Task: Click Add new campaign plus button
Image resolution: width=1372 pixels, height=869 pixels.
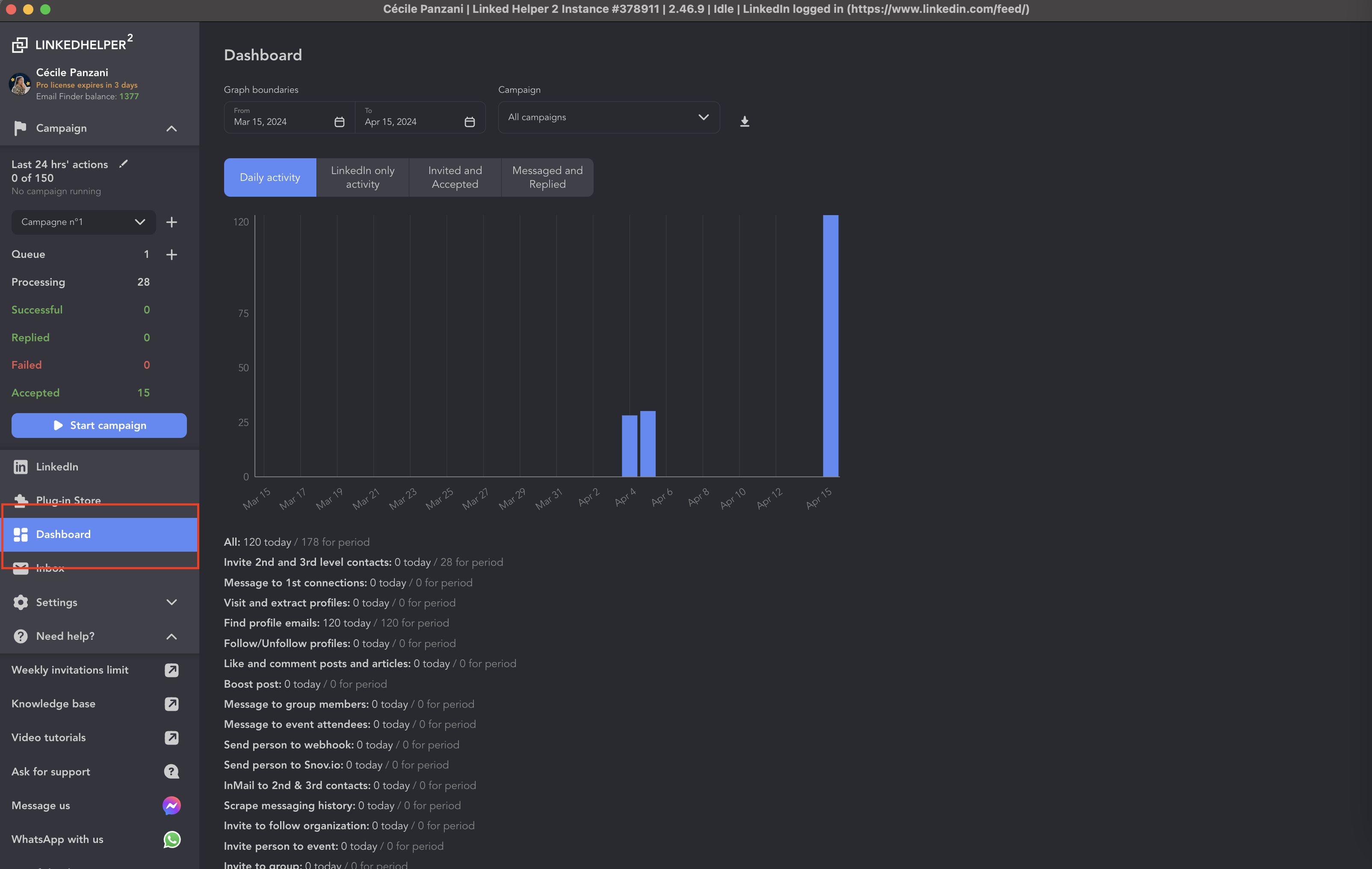Action: tap(171, 222)
